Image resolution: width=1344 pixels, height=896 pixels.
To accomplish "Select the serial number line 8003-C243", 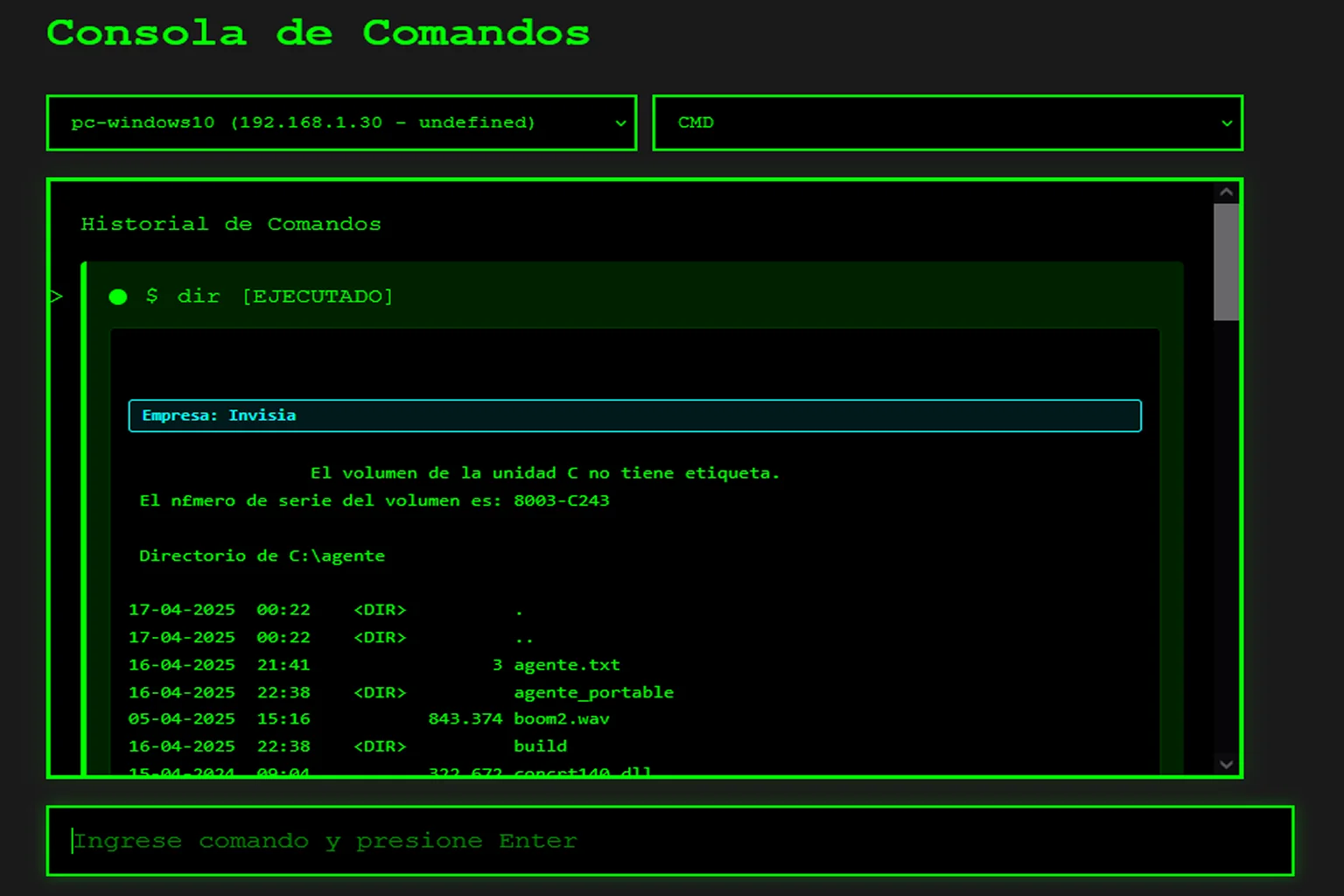I will (374, 500).
